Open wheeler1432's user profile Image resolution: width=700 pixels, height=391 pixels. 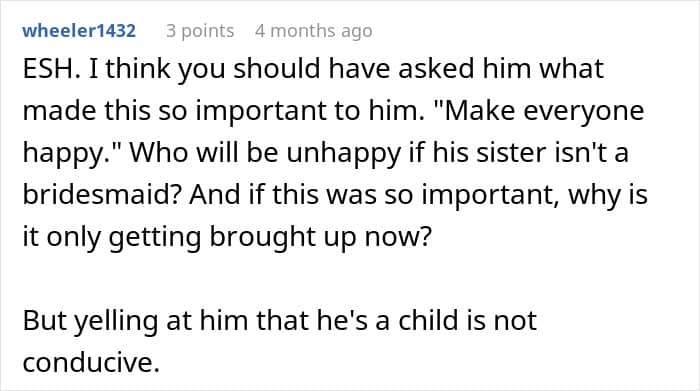point(79,31)
